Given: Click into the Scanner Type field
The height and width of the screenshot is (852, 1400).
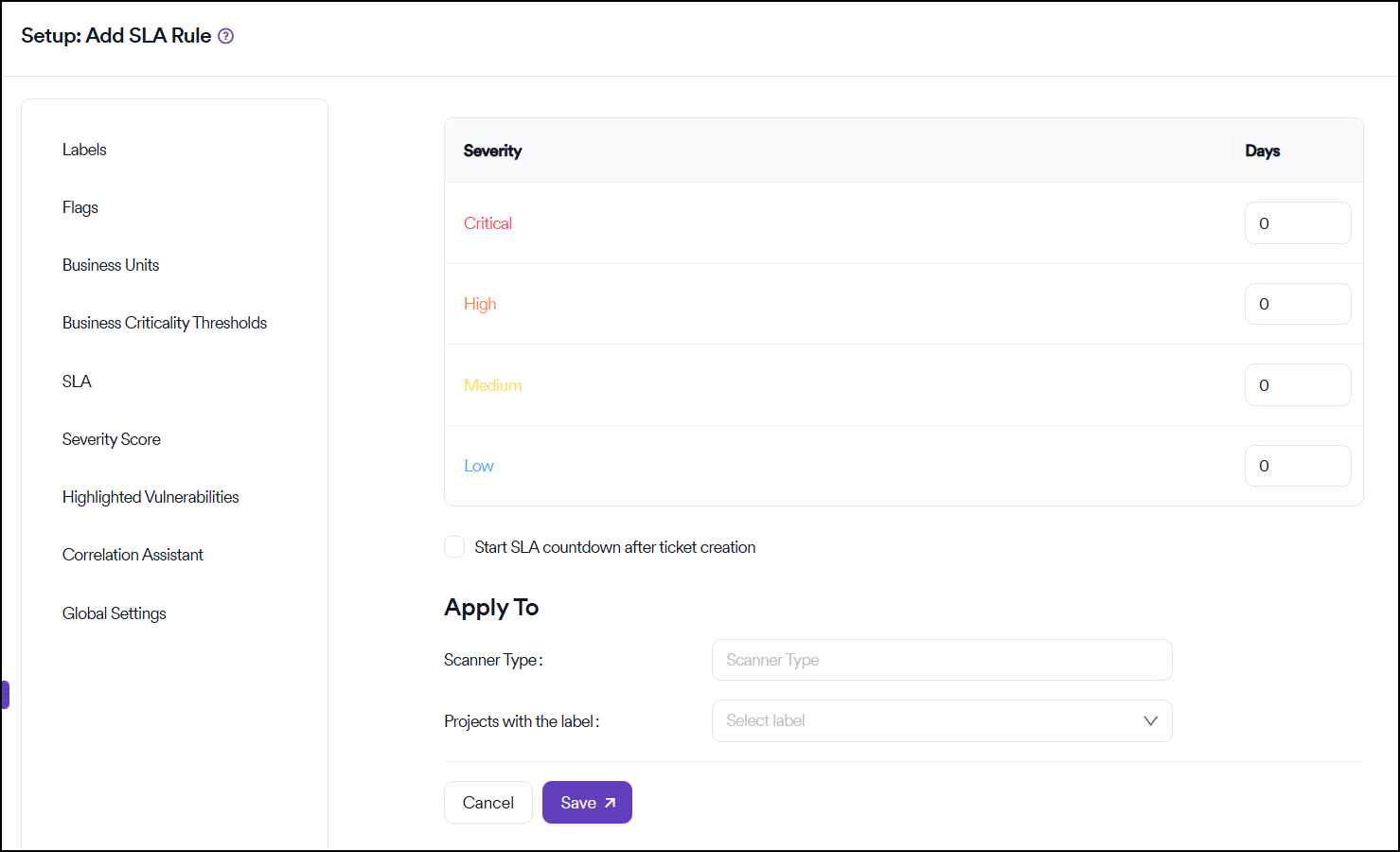Looking at the screenshot, I should [941, 660].
